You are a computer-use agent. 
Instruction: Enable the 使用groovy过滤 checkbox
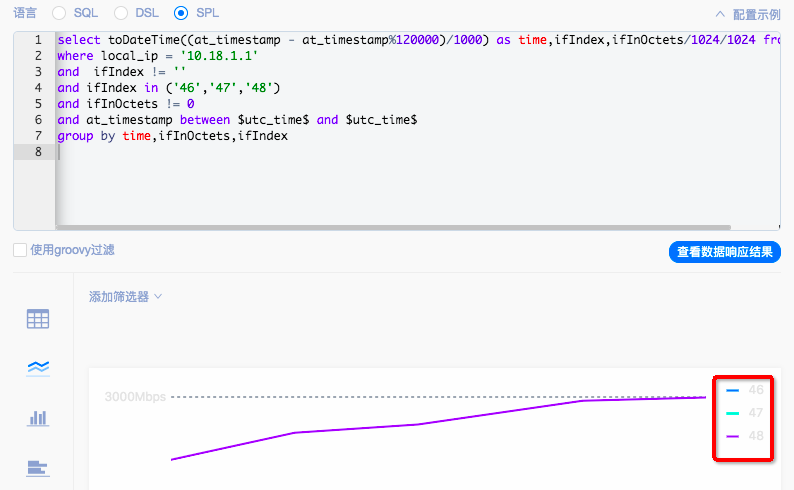click(x=20, y=250)
